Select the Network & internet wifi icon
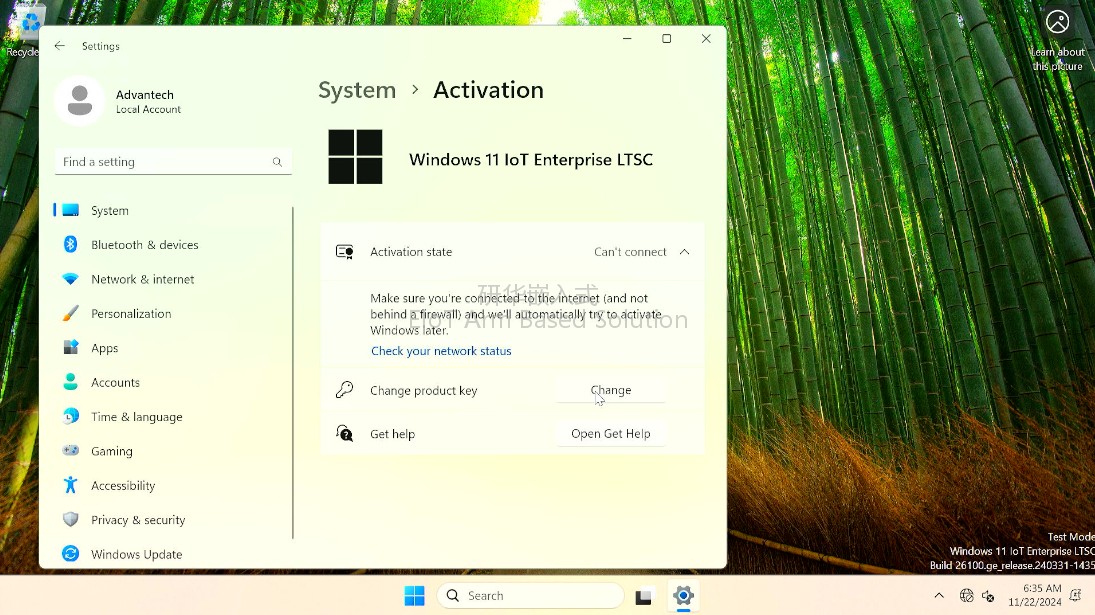1095x615 pixels. (71, 279)
